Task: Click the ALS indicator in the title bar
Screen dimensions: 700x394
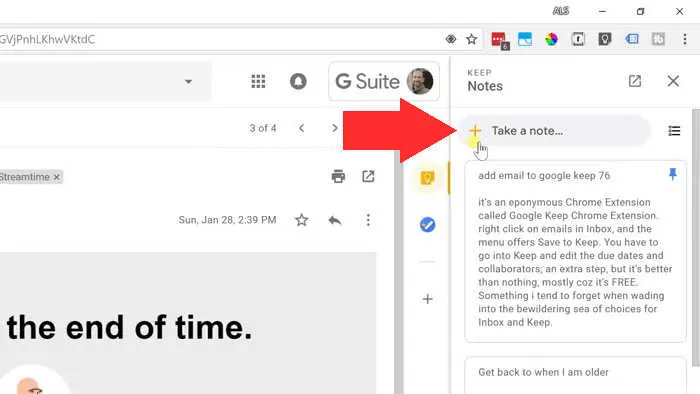Action: pyautogui.click(x=561, y=11)
